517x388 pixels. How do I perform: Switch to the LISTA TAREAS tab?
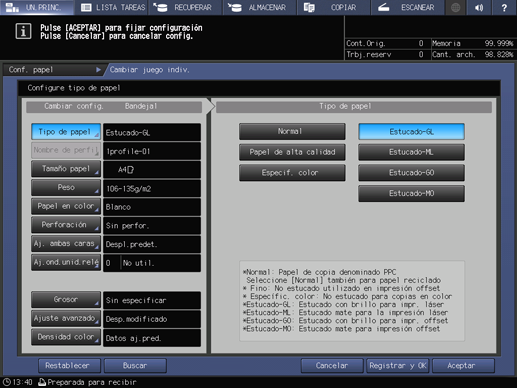coord(113,7)
